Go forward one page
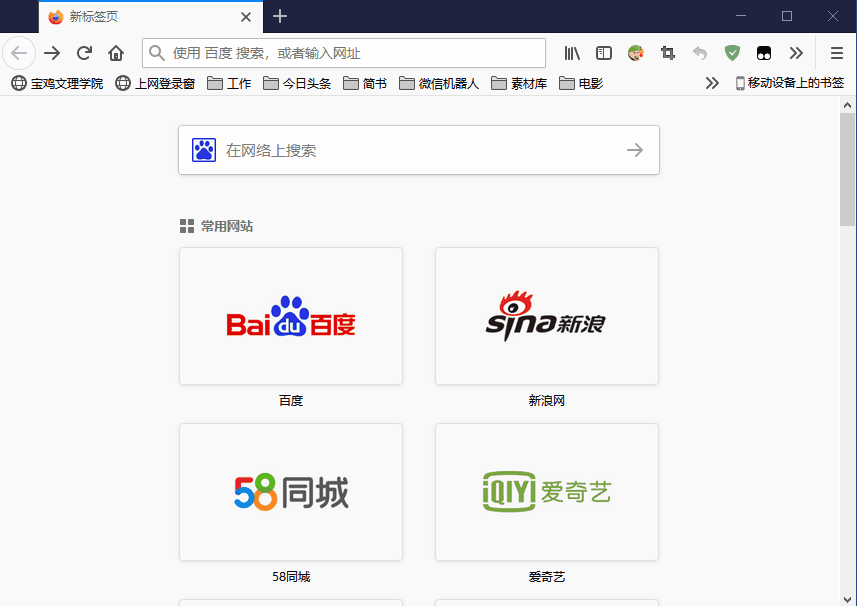 click(x=52, y=53)
